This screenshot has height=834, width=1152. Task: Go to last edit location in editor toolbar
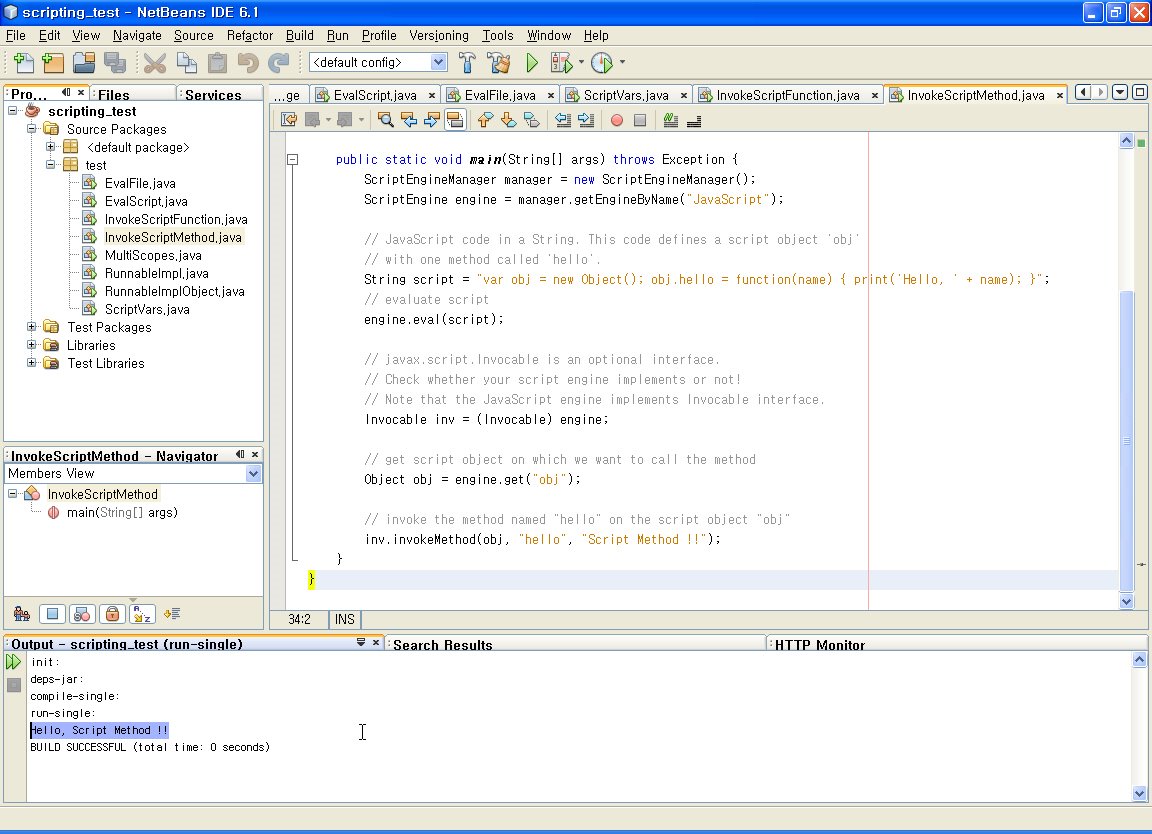tap(289, 120)
